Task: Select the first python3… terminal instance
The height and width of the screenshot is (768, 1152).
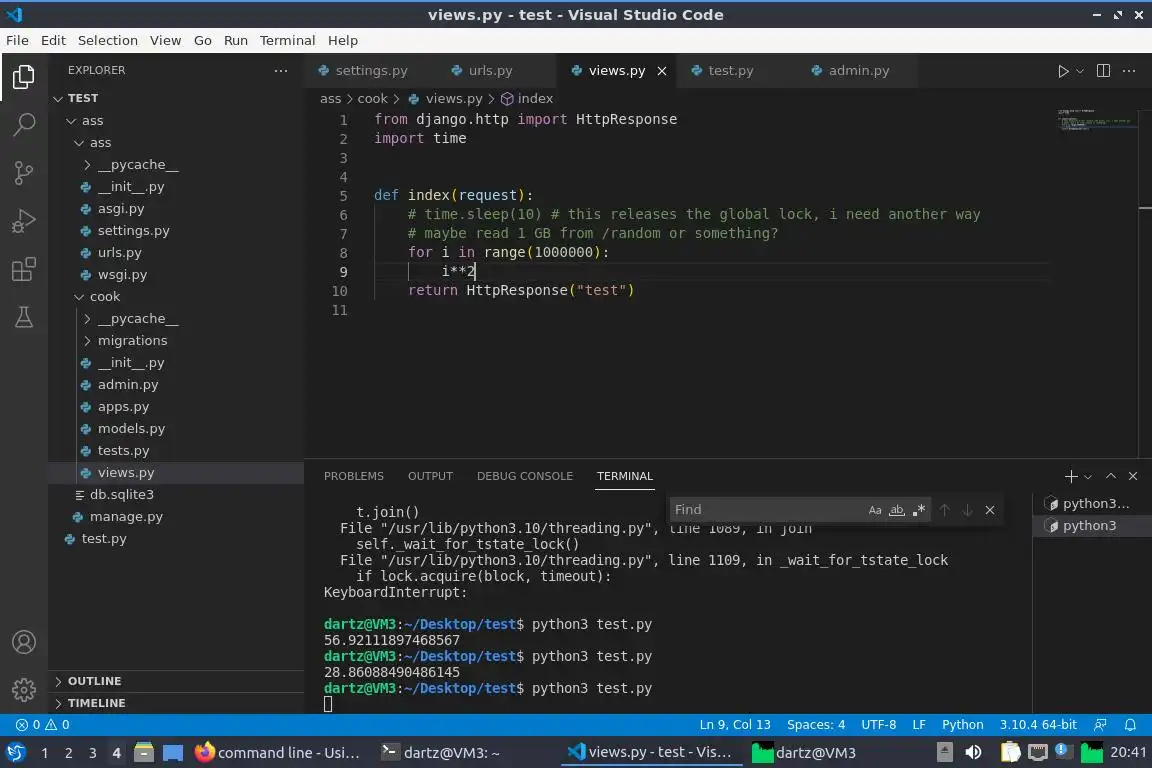Action: pyautogui.click(x=1092, y=503)
